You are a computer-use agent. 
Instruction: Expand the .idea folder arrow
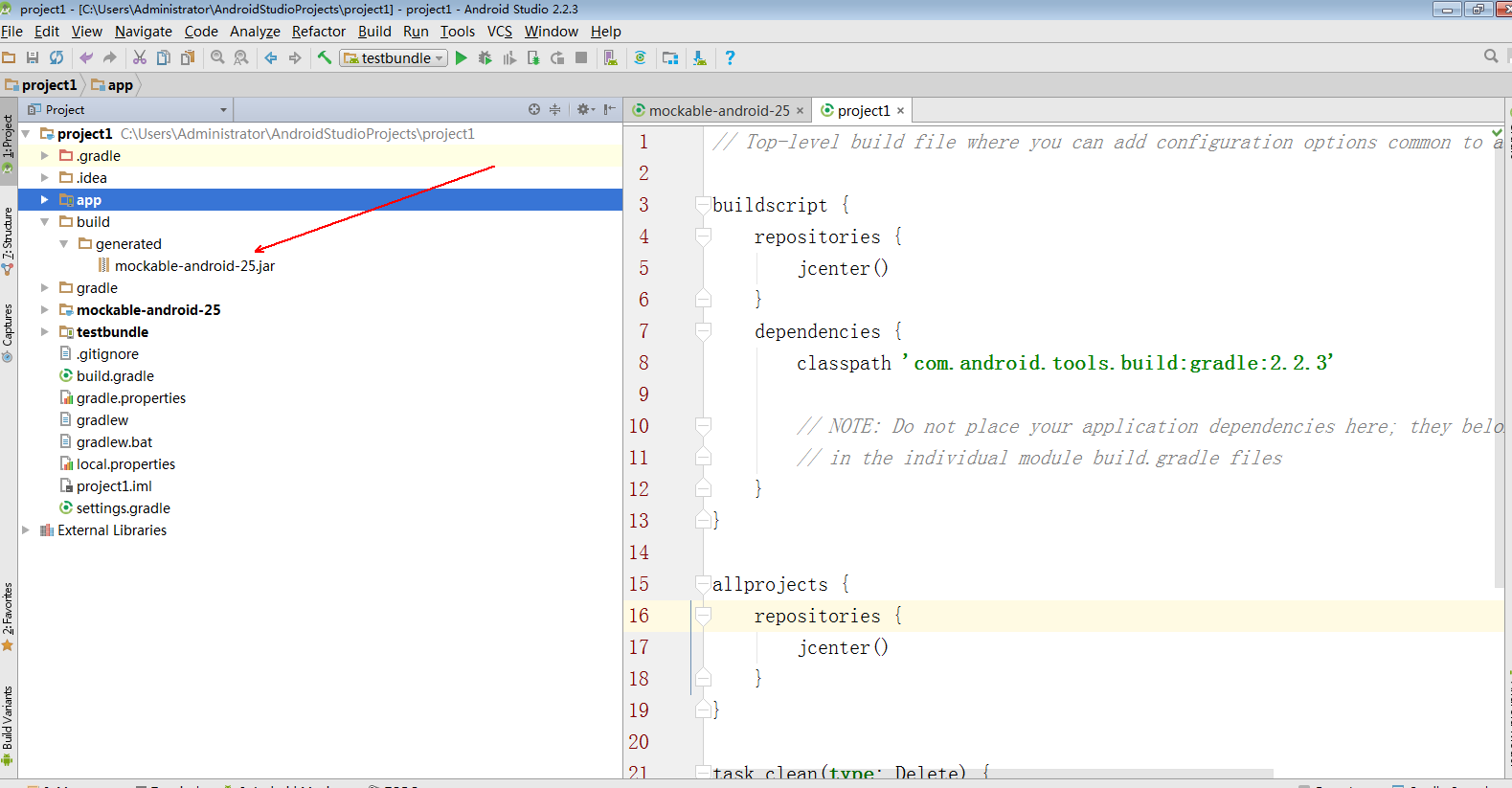(x=44, y=177)
